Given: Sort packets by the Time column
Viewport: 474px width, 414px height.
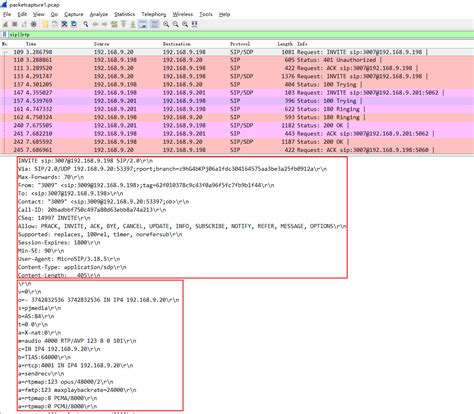Looking at the screenshot, I should pyautogui.click(x=31, y=44).
